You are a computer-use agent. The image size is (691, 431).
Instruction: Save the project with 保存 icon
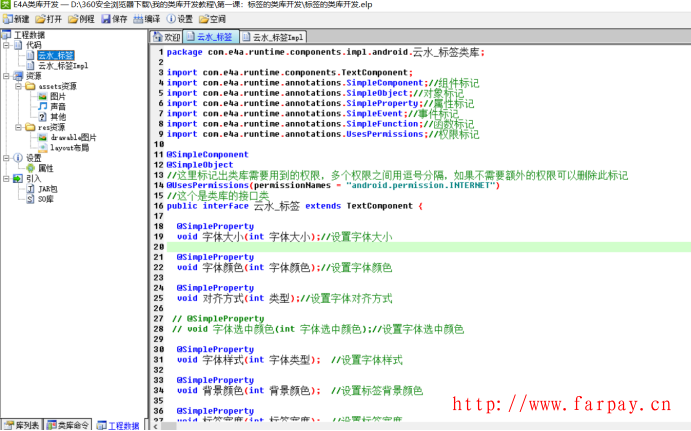coord(115,19)
